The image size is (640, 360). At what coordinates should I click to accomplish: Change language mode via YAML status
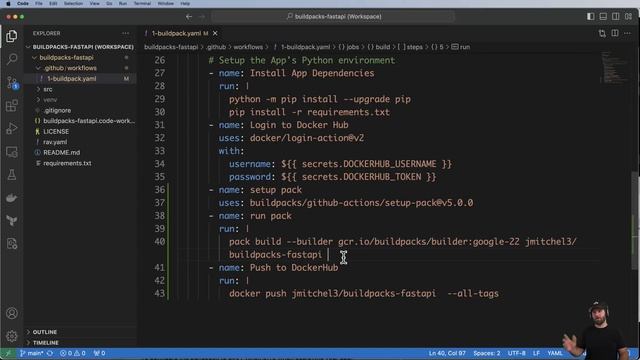pos(554,353)
